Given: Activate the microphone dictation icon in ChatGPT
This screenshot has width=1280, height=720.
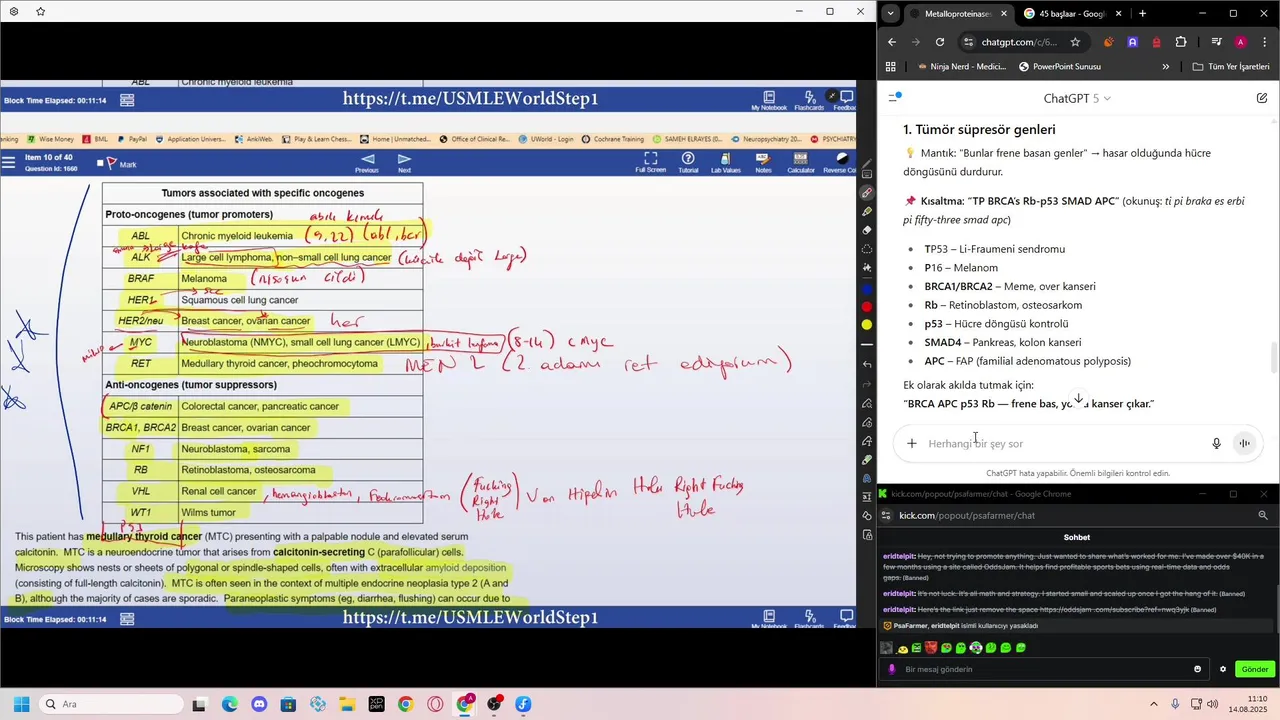Looking at the screenshot, I should click(x=1216, y=443).
